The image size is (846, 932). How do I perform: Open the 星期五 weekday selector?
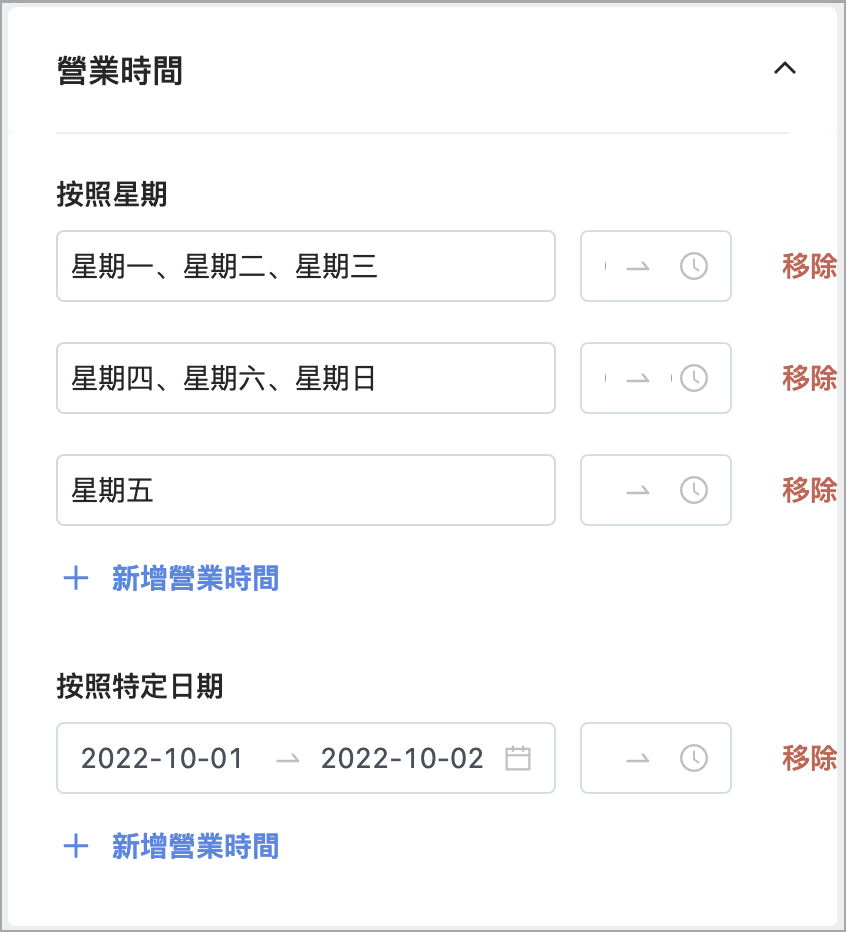click(306, 490)
